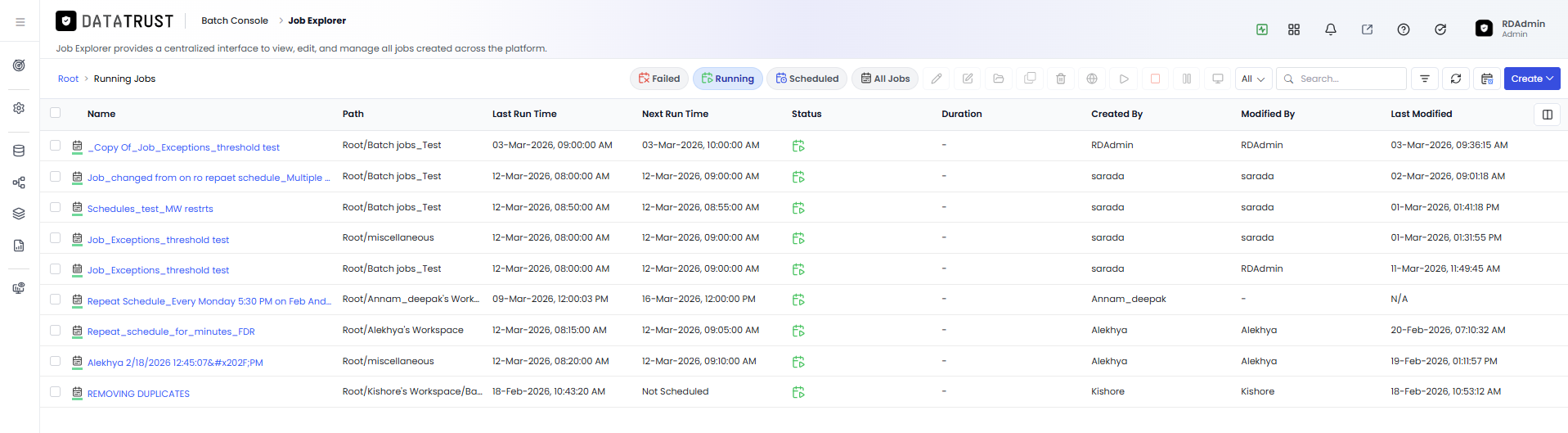The width and height of the screenshot is (1568, 433).
Task: Click the trash delete toolbar icon
Action: pyautogui.click(x=1061, y=79)
